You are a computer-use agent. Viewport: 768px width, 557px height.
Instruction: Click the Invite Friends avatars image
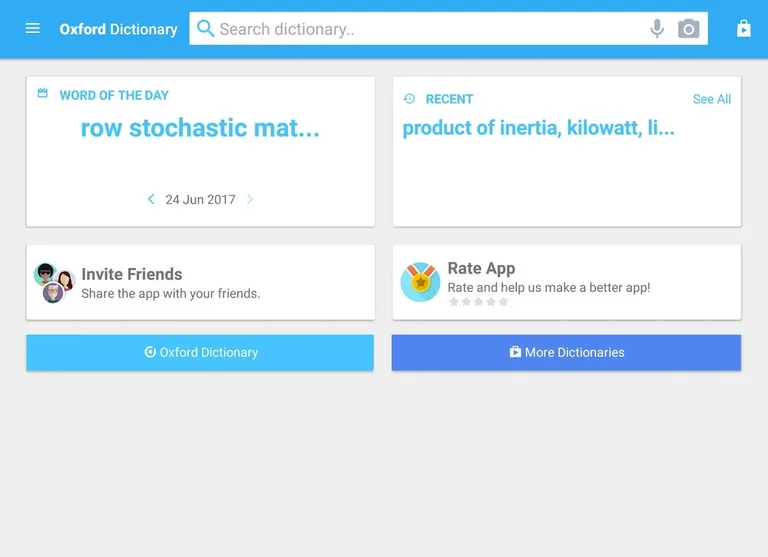pyautogui.click(x=54, y=282)
